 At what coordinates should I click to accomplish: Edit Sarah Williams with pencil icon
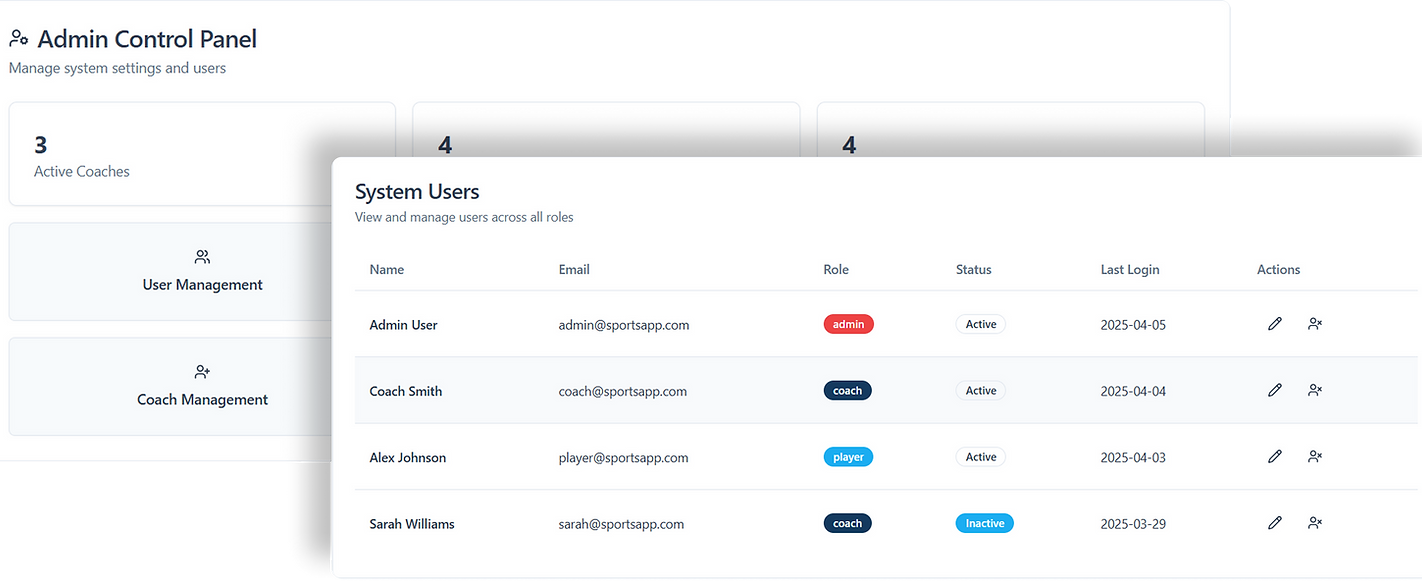click(x=1274, y=523)
